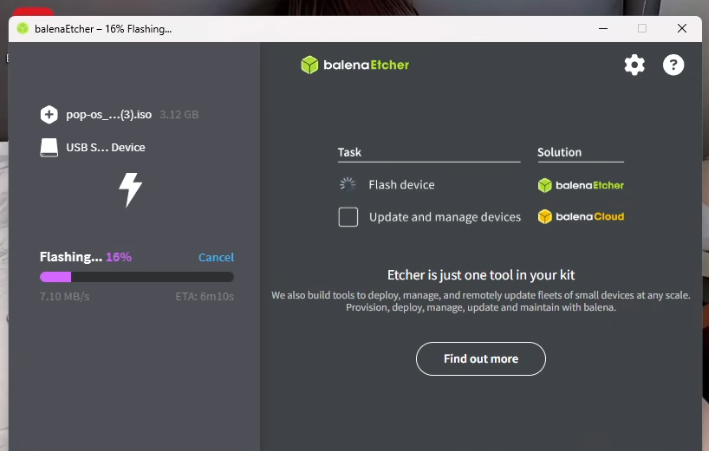Viewport: 709px width, 451px height.
Task: Click the Flash device spinner icon
Action: [348, 184]
